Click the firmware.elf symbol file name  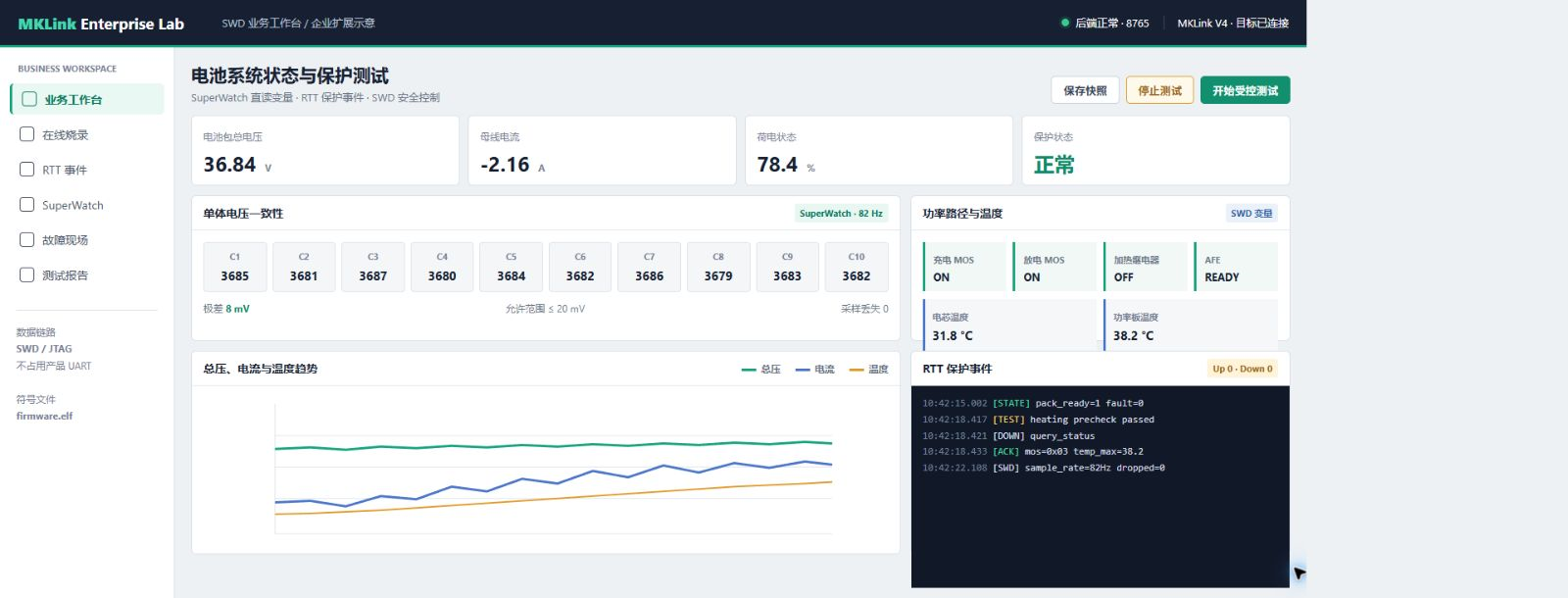click(x=44, y=416)
